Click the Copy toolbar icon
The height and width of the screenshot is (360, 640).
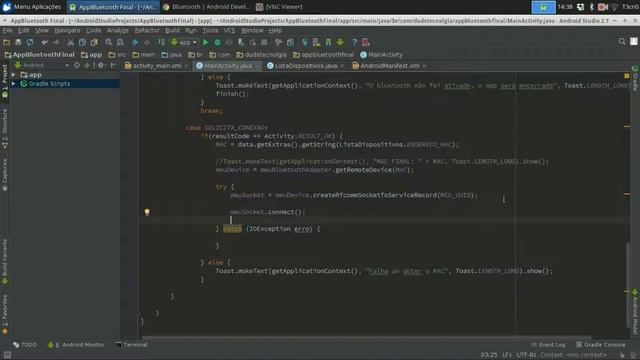tap(82, 42)
